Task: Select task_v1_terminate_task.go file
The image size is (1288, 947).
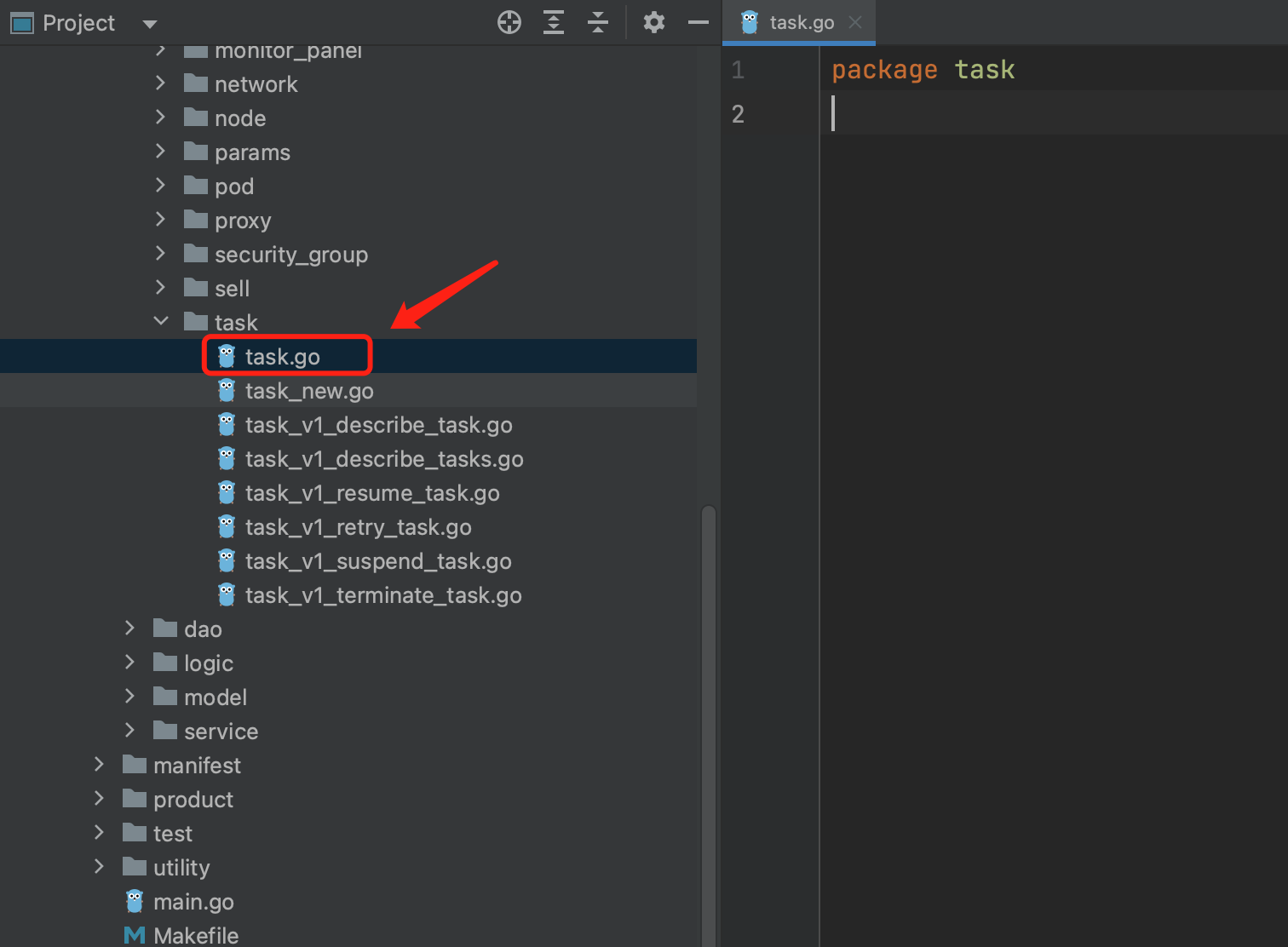Action: [x=383, y=595]
